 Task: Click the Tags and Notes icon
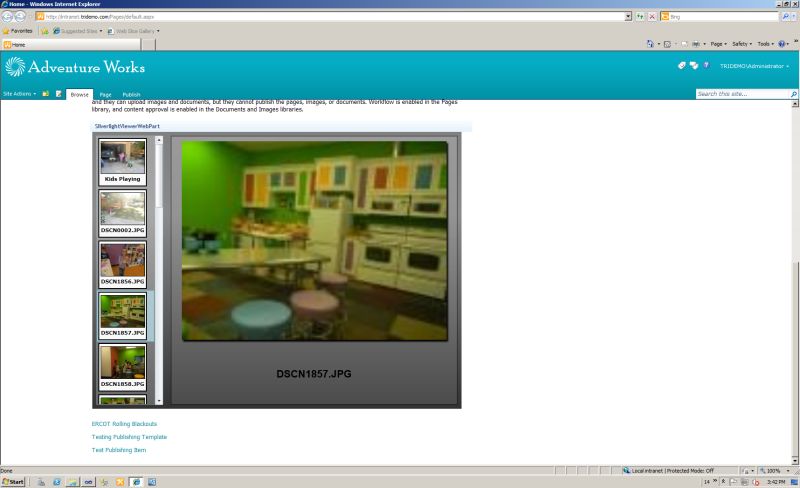tap(694, 65)
